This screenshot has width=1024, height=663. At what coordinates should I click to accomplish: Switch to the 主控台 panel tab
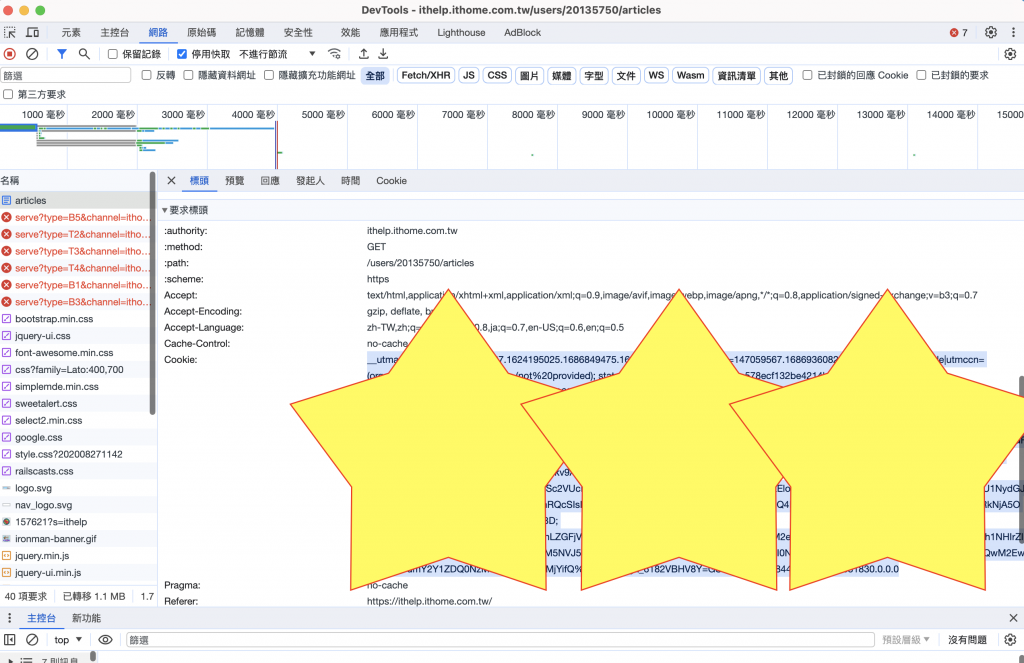coord(115,33)
